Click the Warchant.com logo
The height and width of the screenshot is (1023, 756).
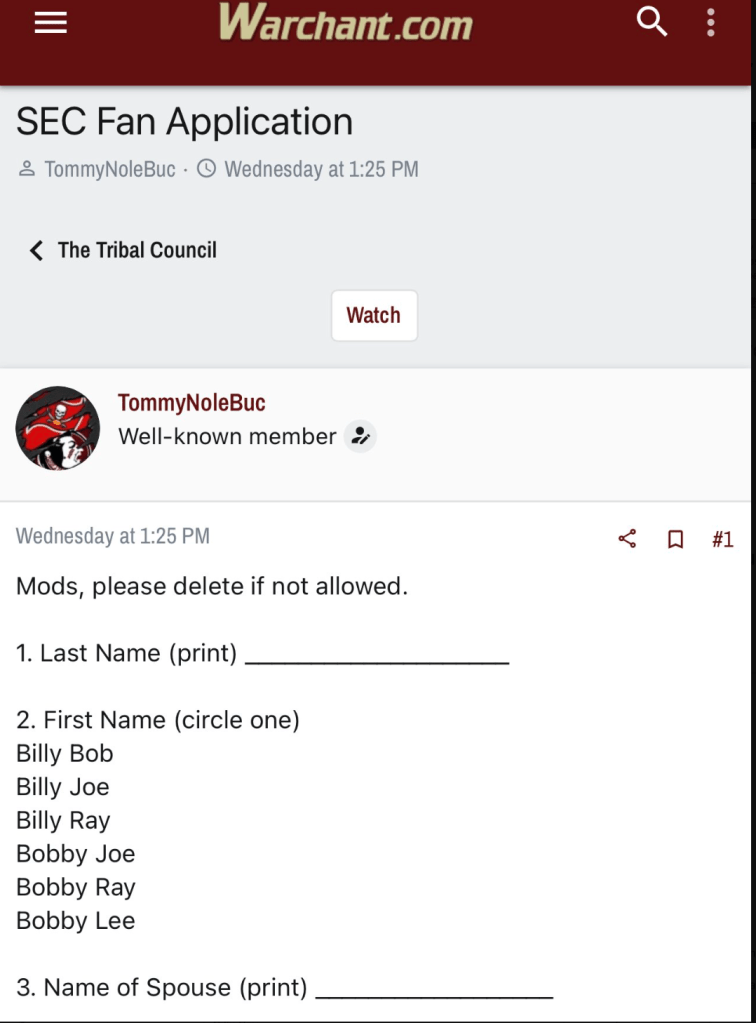(345, 22)
